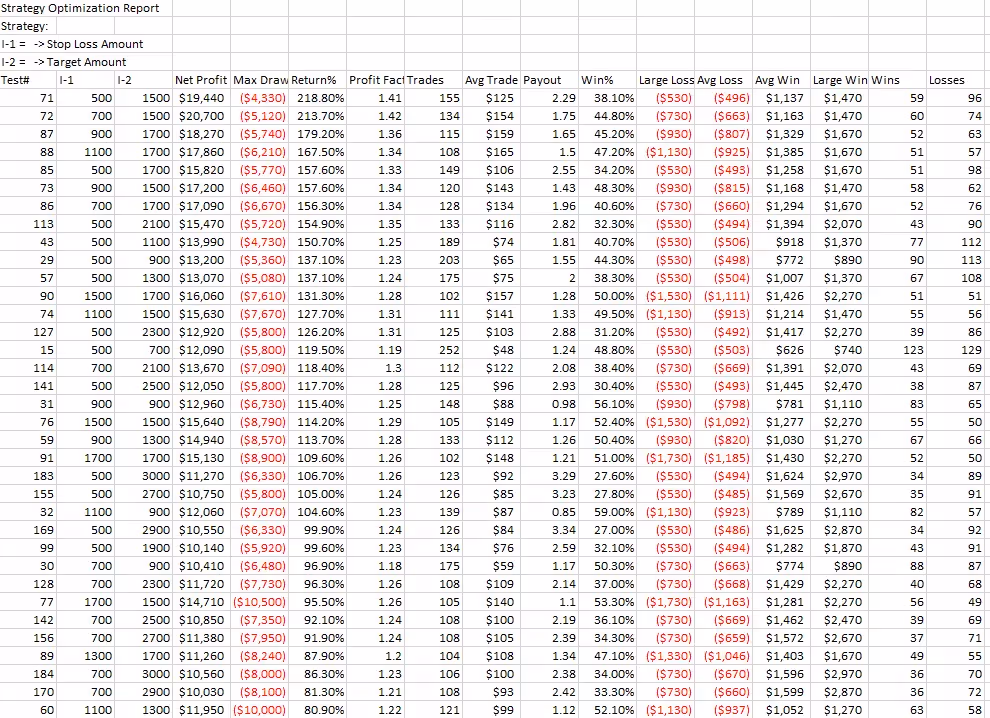The image size is (990, 718).
Task: Select the 'Losses' header cell
Action: pyautogui.click(x=956, y=80)
